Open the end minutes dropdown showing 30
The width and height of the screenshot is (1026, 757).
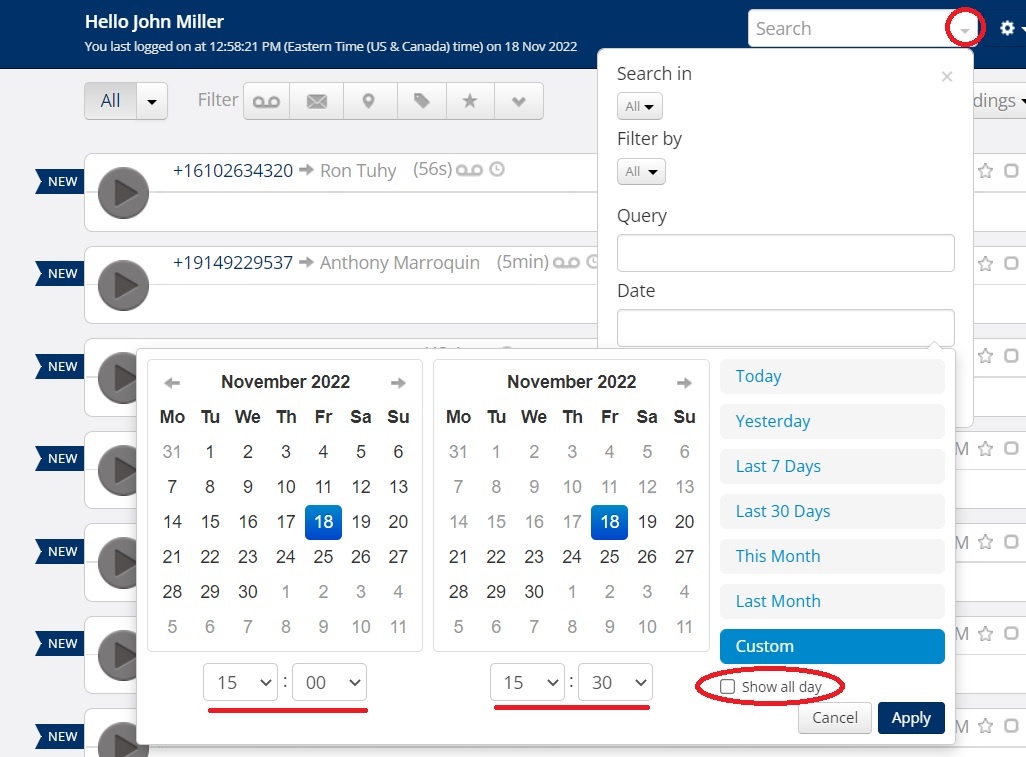(x=615, y=683)
